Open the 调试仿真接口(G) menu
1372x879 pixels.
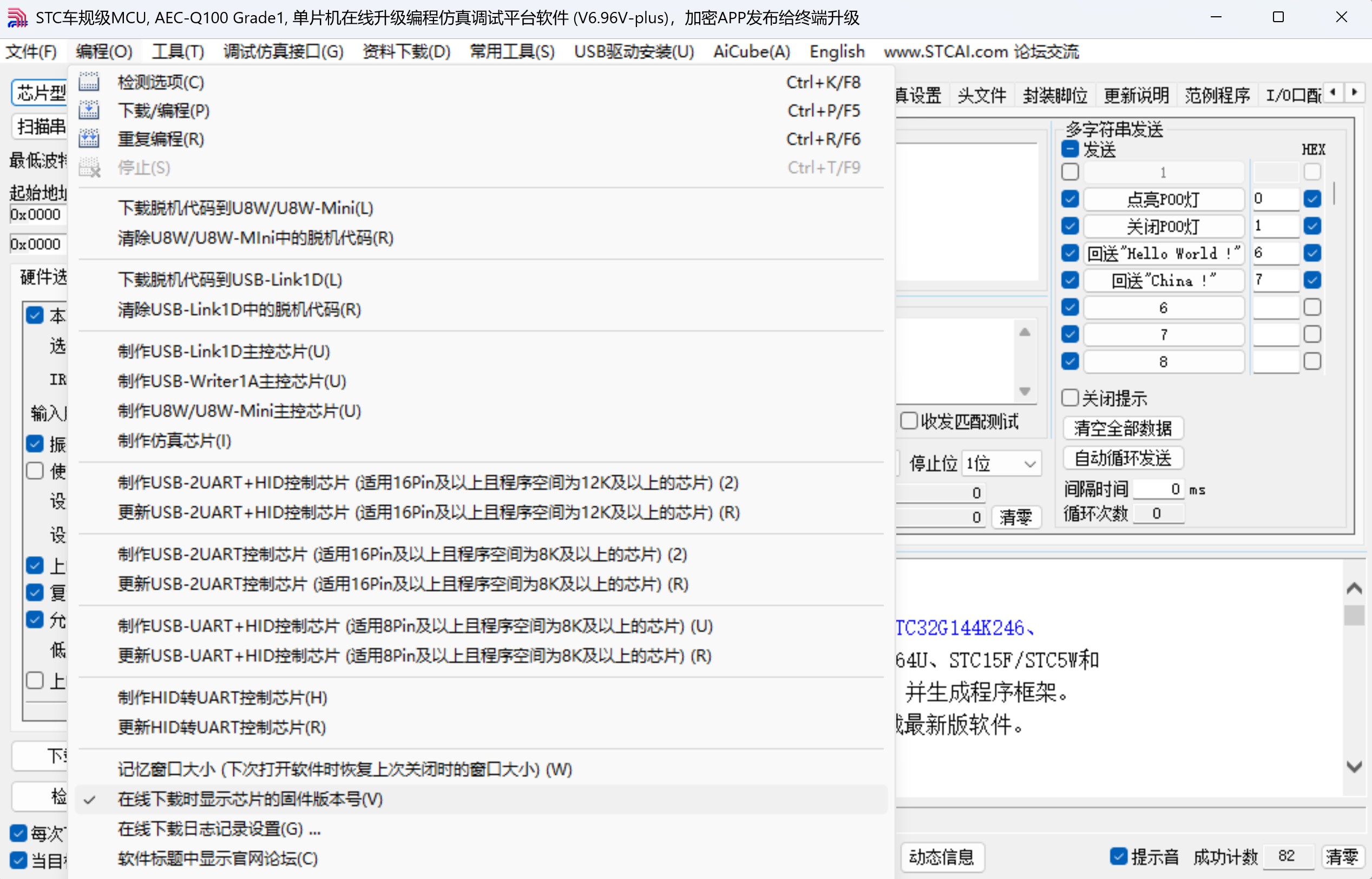click(283, 52)
